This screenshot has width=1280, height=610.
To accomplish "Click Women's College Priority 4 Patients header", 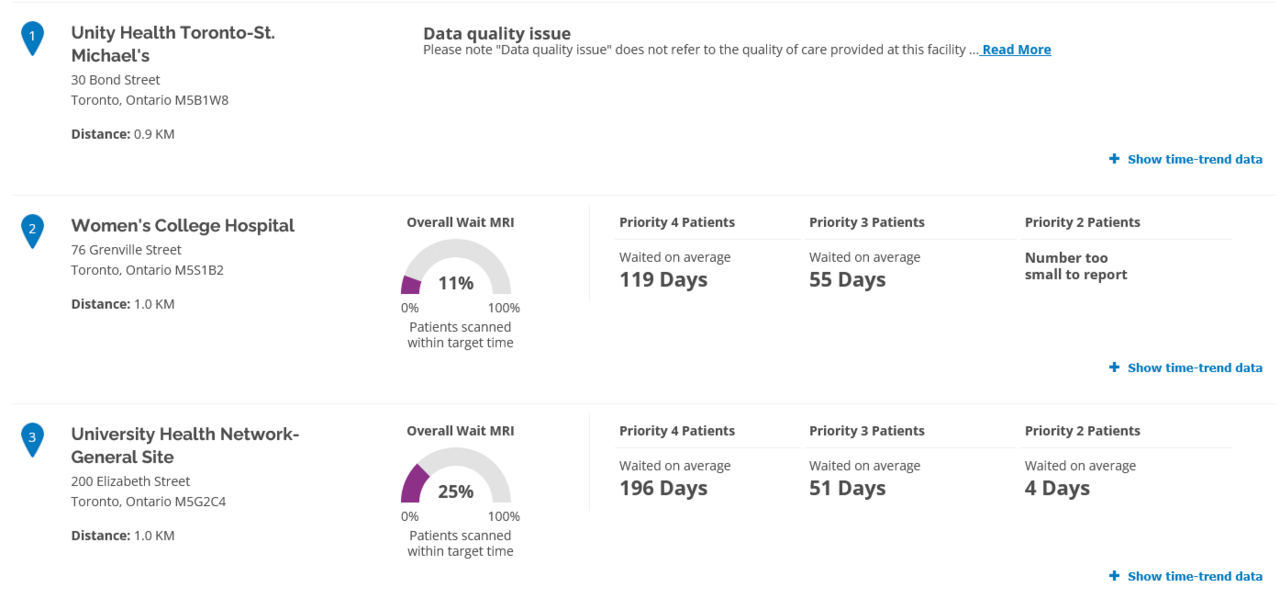I will point(677,222).
